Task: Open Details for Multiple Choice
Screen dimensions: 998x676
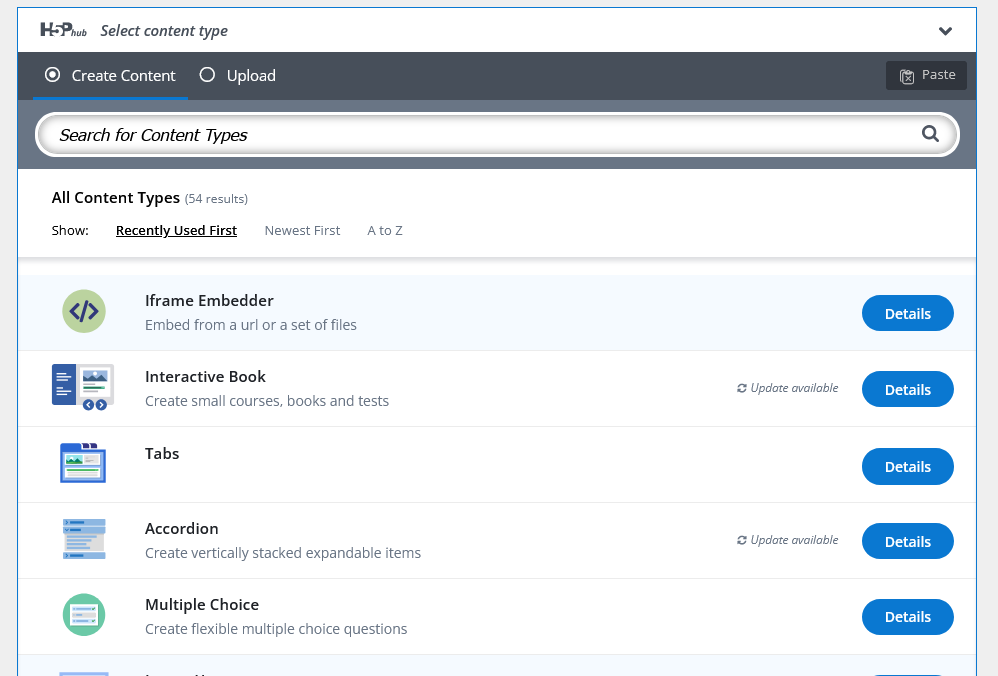Action: coord(908,617)
